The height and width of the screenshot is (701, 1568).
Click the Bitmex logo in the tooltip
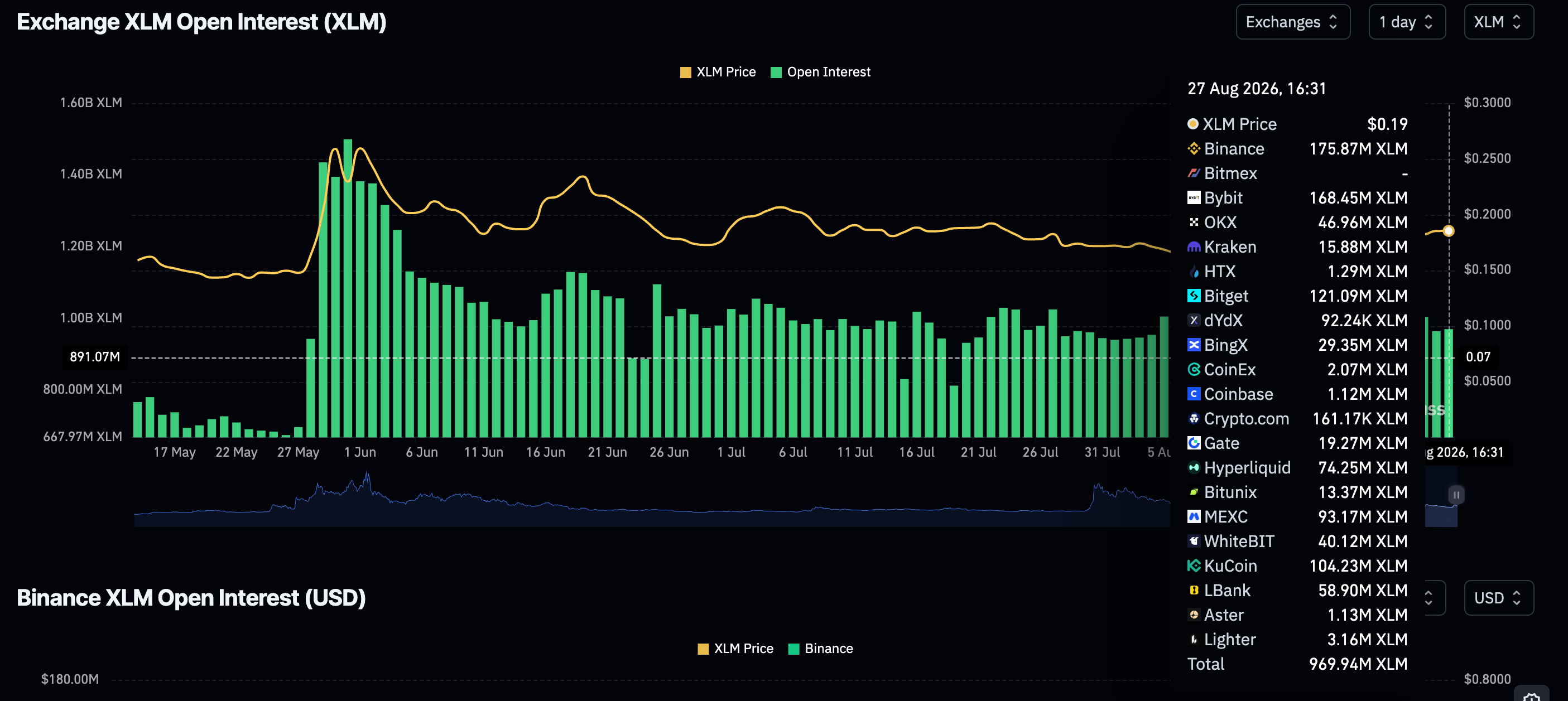coord(1194,173)
